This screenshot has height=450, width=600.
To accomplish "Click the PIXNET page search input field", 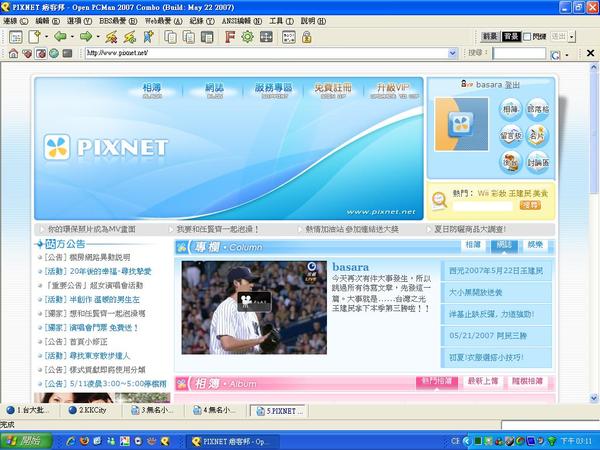I will [482, 206].
